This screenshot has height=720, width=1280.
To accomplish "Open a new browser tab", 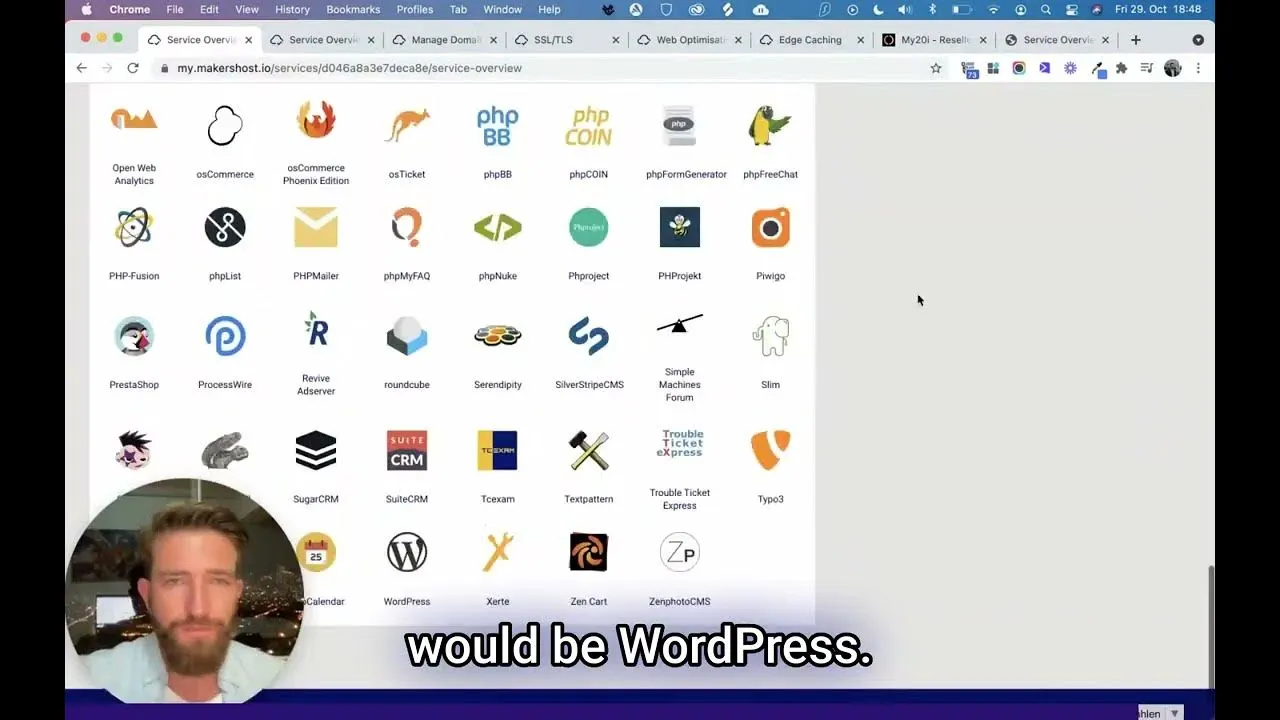I will (1135, 40).
